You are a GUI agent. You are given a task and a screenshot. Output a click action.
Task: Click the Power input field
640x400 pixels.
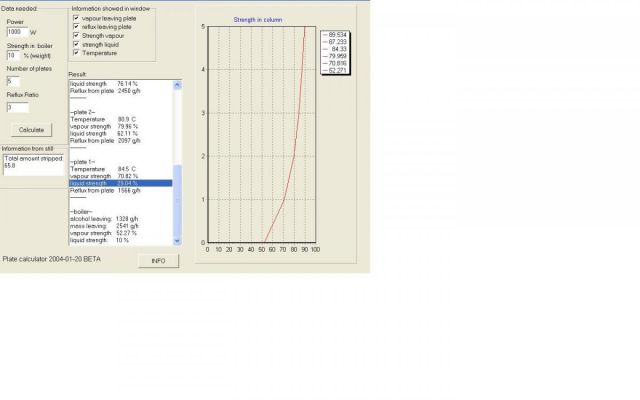pos(19,32)
